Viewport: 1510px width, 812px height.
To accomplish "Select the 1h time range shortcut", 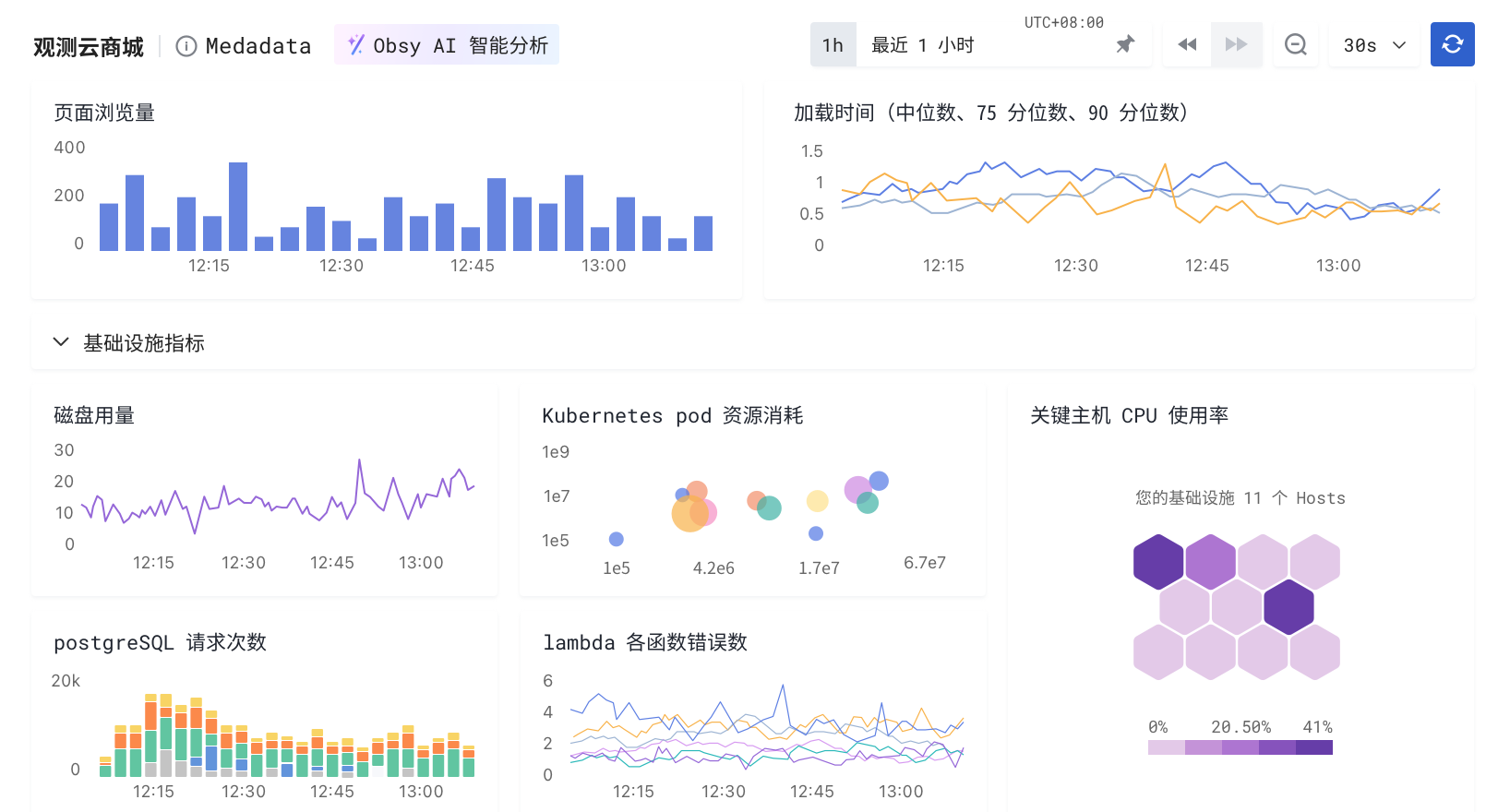I will pyautogui.click(x=833, y=45).
